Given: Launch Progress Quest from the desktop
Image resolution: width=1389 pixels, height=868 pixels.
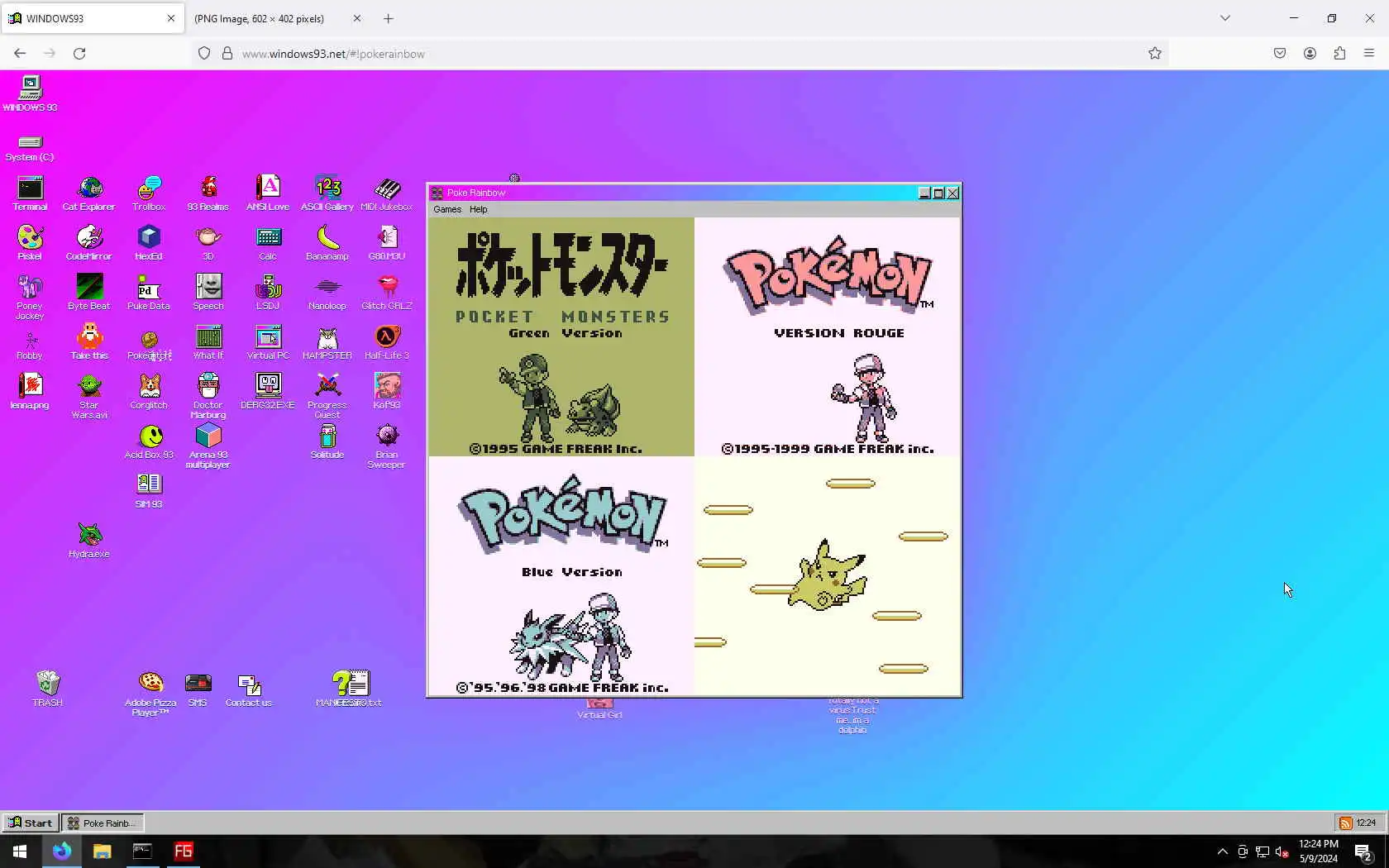Looking at the screenshot, I should tap(327, 397).
